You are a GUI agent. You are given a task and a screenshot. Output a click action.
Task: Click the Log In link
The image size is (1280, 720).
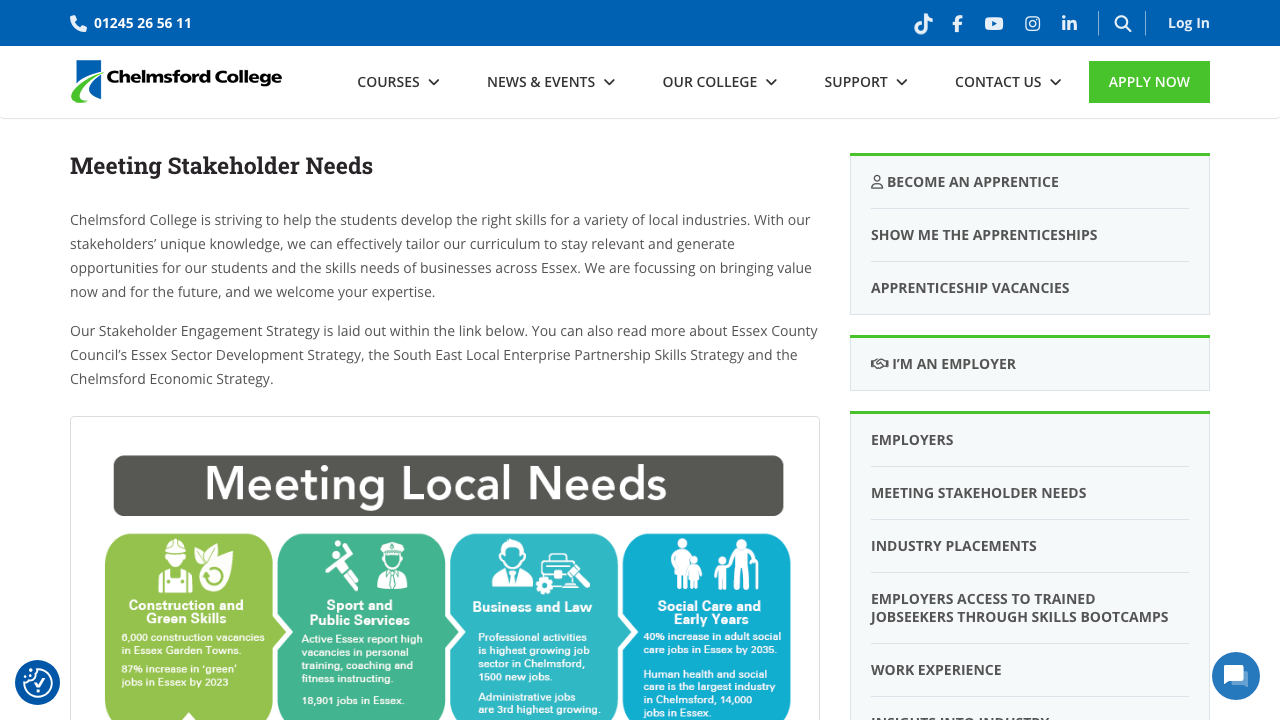(x=1188, y=23)
